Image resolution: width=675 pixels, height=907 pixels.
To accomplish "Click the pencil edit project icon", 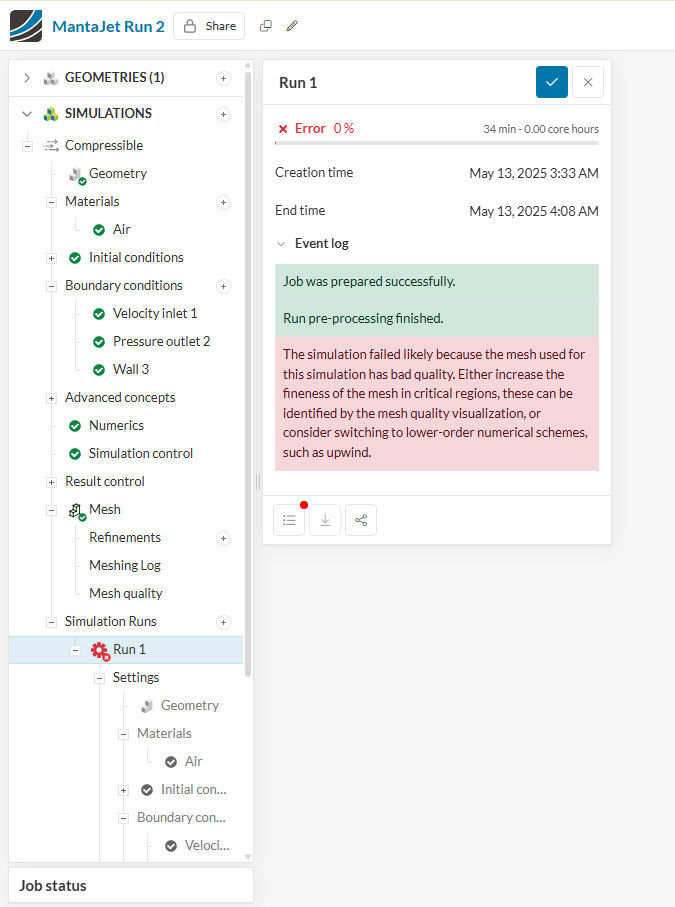I will pos(292,26).
